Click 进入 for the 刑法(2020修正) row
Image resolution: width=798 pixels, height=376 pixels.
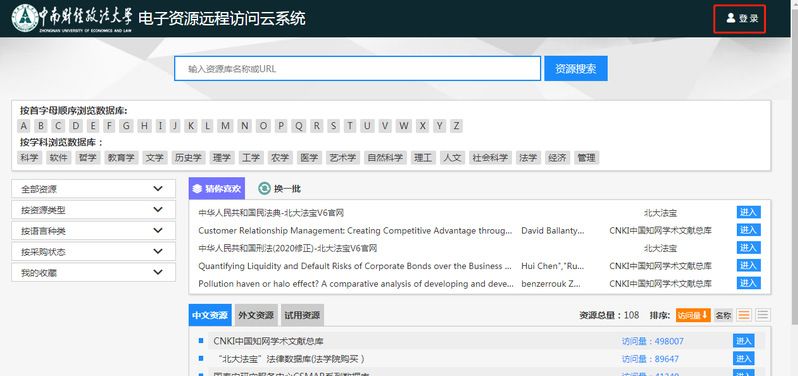749,248
